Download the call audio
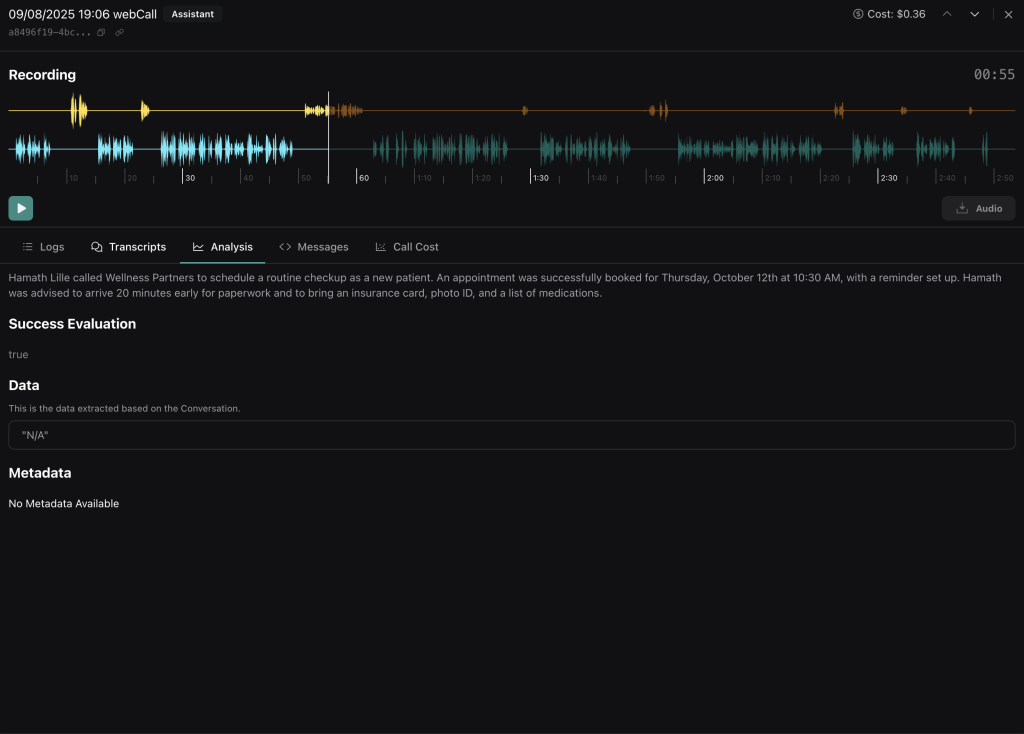 pyautogui.click(x=978, y=208)
